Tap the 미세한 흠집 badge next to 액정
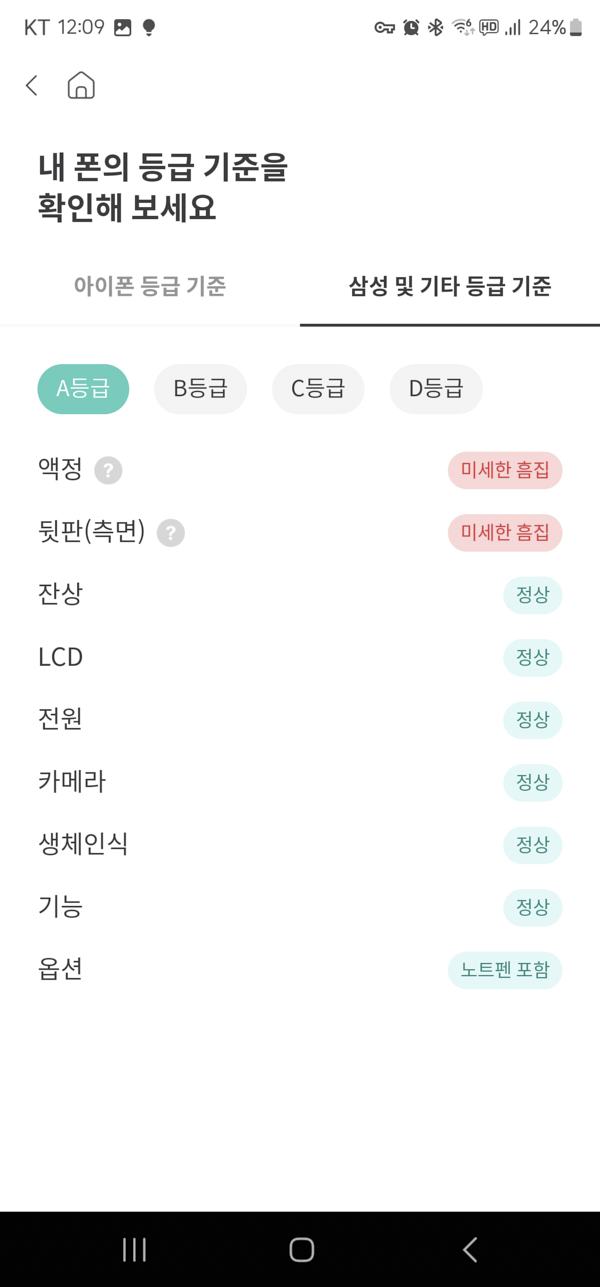Image resolution: width=600 pixels, height=1287 pixels. pyautogui.click(x=505, y=470)
